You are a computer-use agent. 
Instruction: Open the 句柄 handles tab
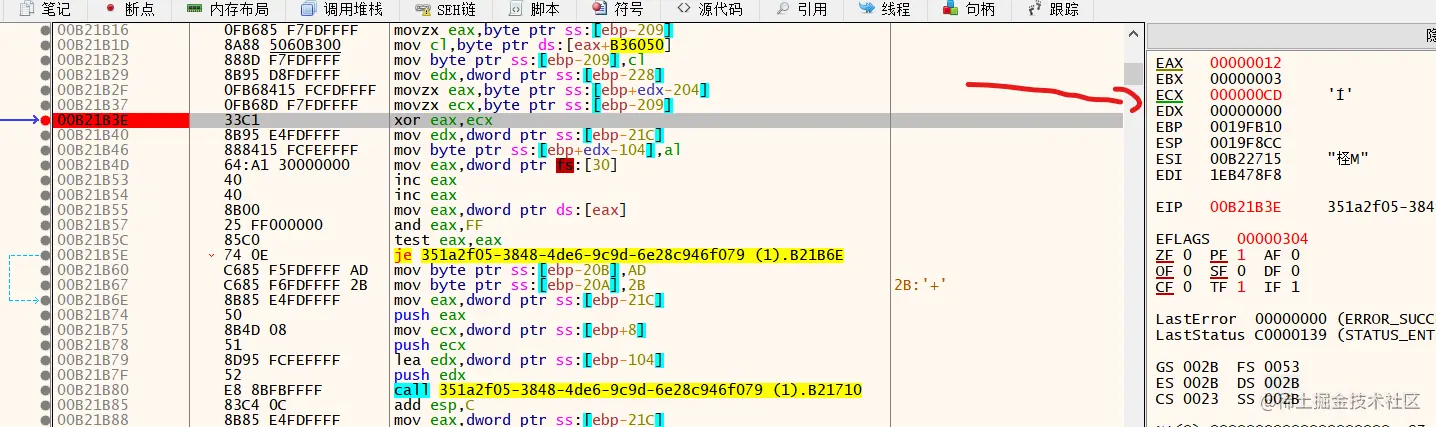pyautogui.click(x=969, y=9)
